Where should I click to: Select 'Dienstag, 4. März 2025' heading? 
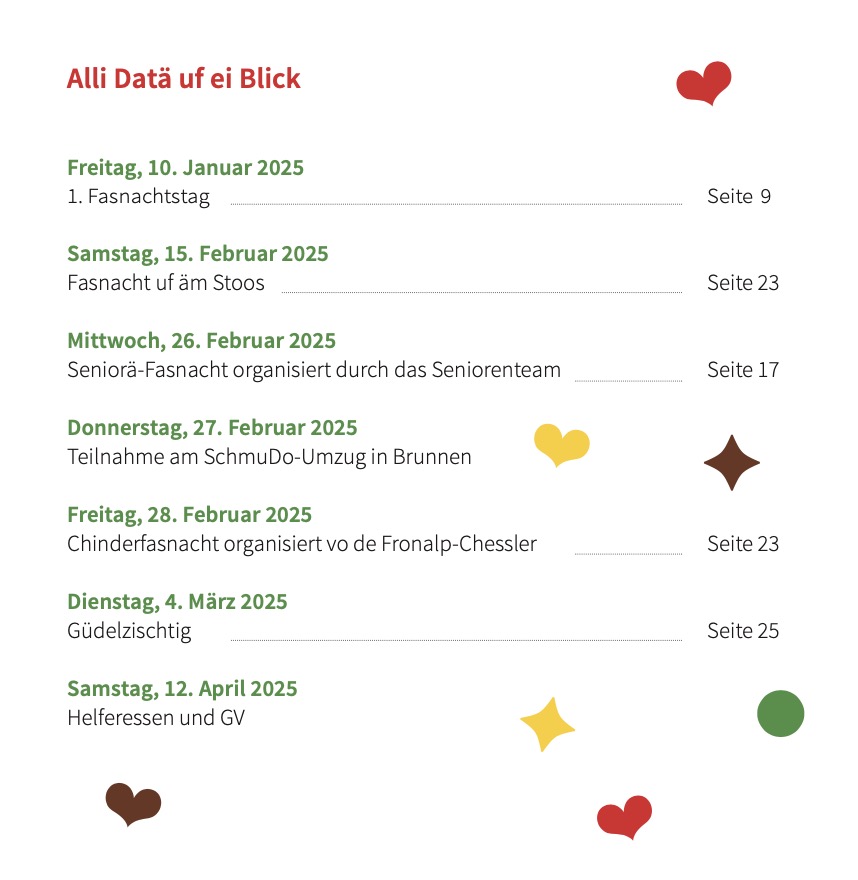177,602
